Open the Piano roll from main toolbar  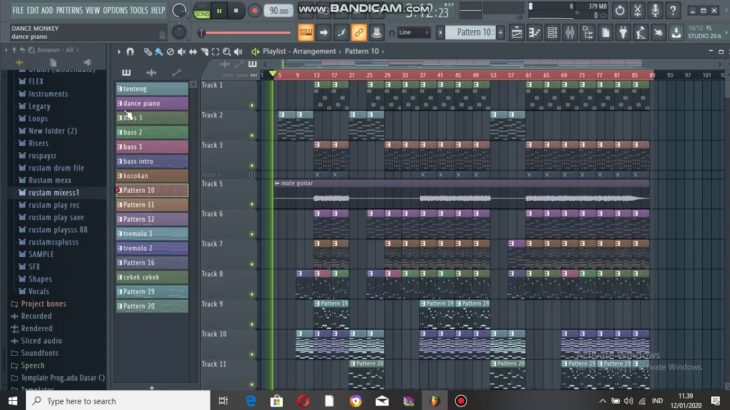point(534,33)
